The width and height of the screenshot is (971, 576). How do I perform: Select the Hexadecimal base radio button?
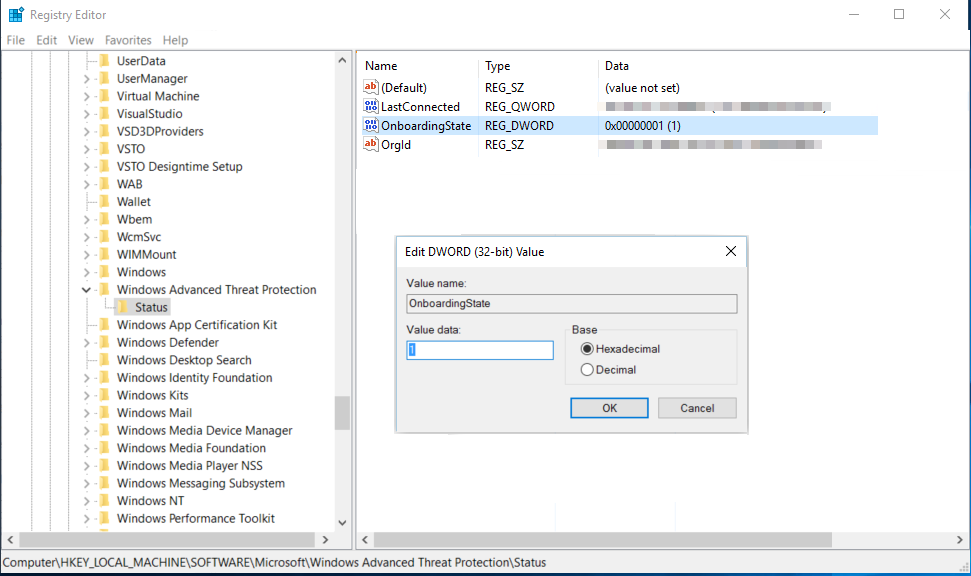coord(587,349)
